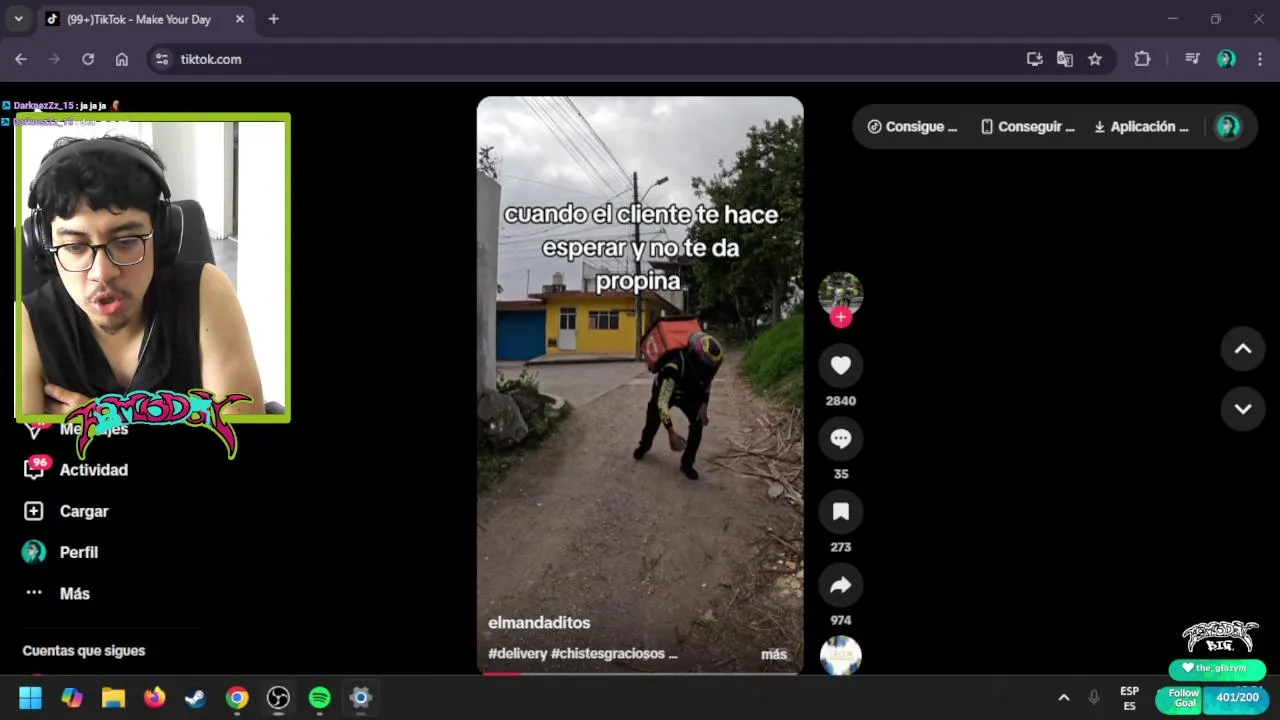Show hidden system tray icons
Viewport: 1280px width, 720px height.
[x=1064, y=697]
